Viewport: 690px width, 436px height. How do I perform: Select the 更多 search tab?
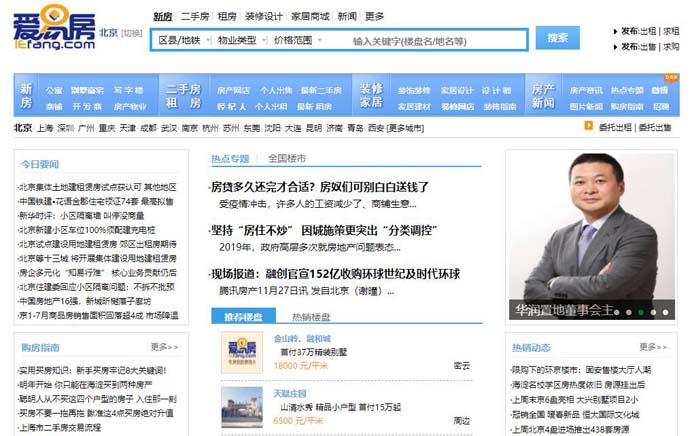(374, 17)
